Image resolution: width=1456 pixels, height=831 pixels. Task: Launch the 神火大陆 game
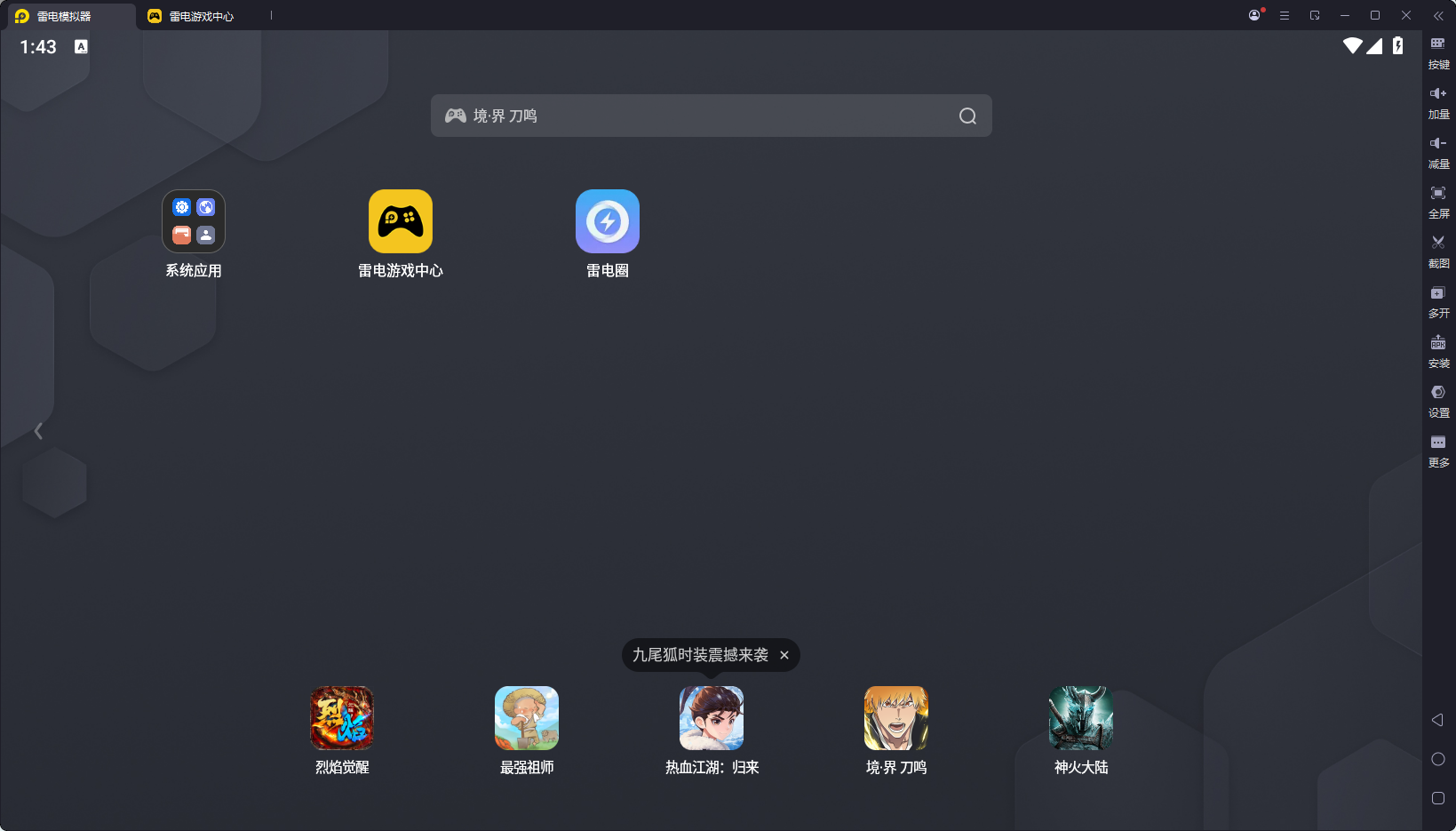coord(1081,718)
